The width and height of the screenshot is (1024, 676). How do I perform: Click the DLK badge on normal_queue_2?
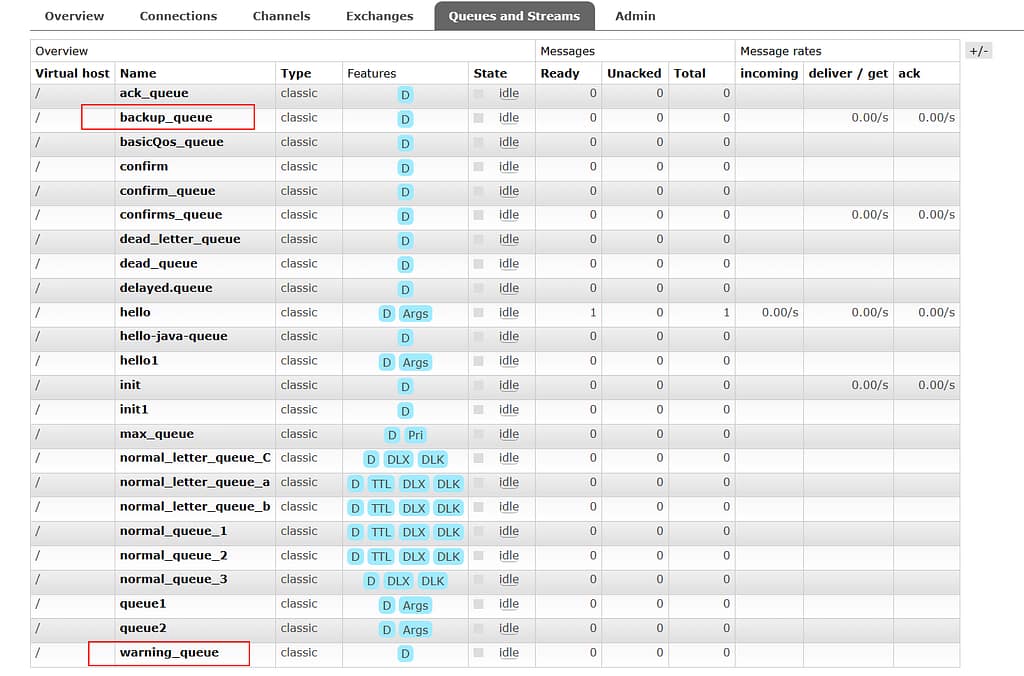coord(448,556)
